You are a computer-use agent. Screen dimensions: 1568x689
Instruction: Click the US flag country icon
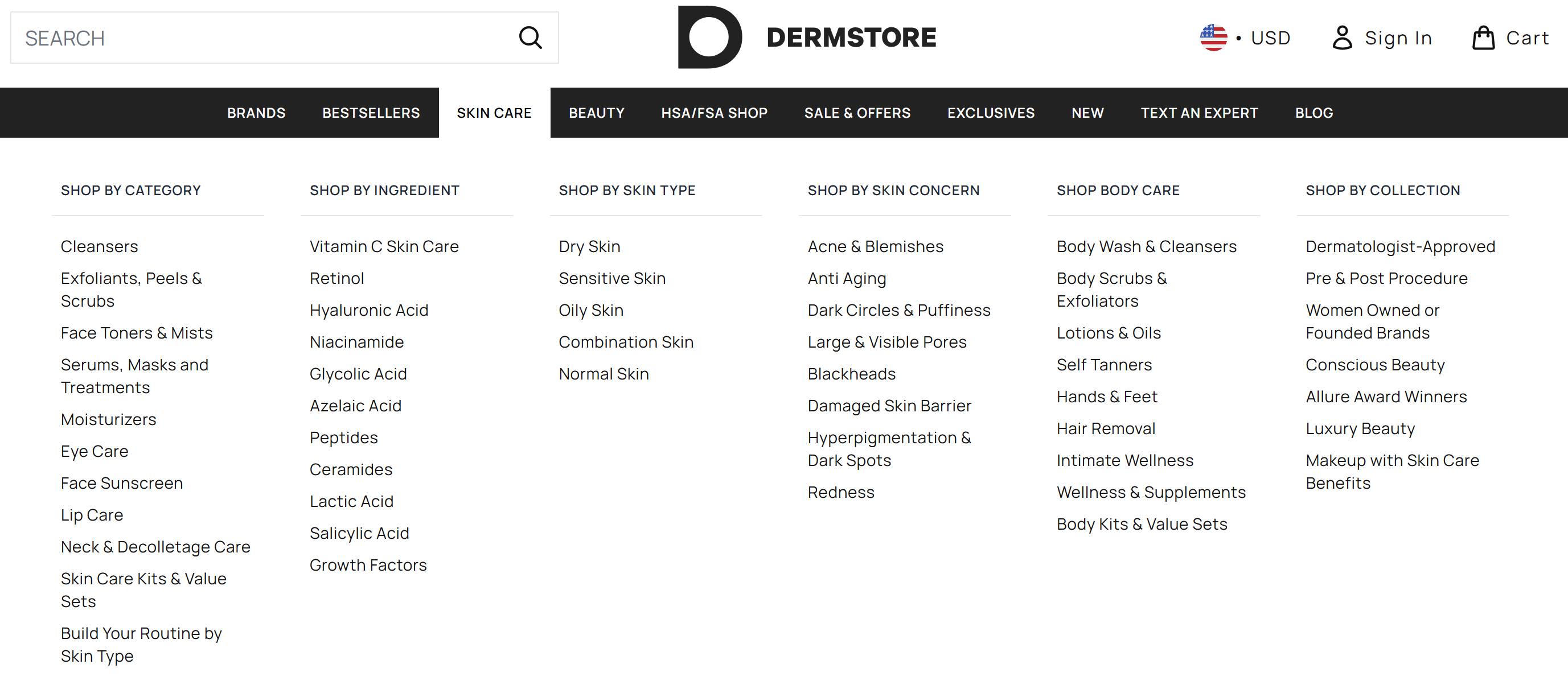tap(1213, 37)
